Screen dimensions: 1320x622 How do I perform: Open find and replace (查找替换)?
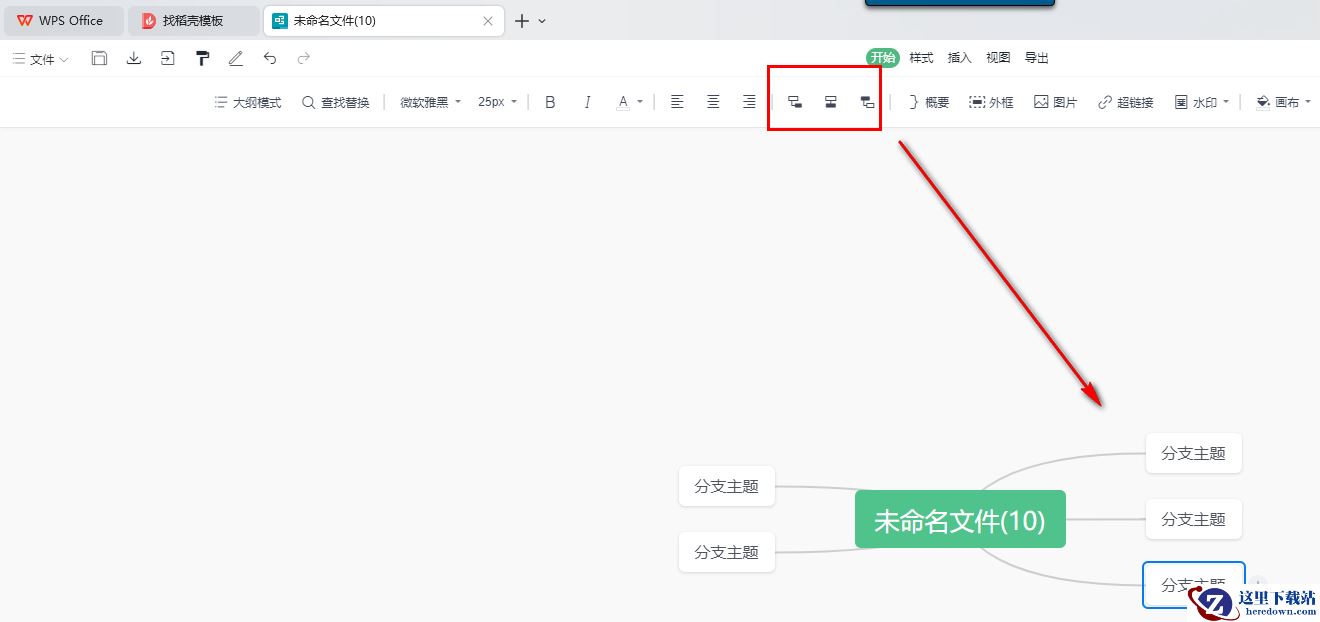click(336, 102)
